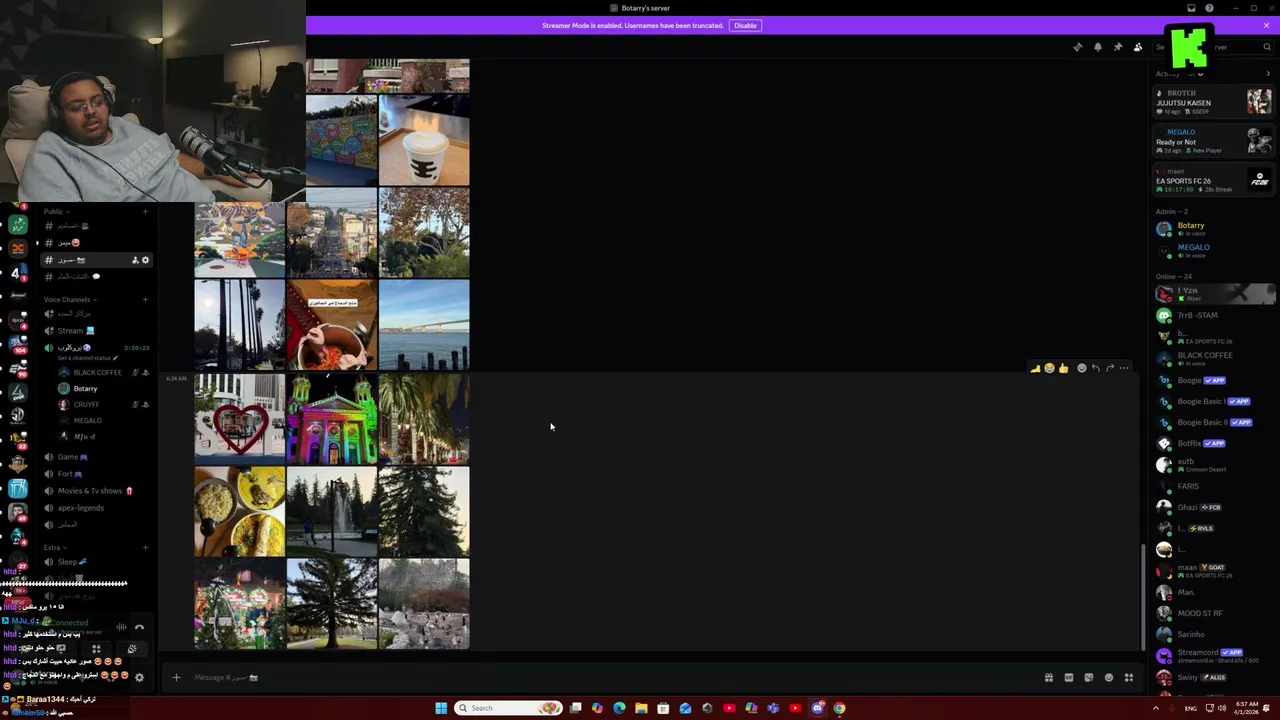Image resolution: width=1280 pixels, height=720 pixels.
Task: Open the bay bridge water photo
Action: point(424,325)
